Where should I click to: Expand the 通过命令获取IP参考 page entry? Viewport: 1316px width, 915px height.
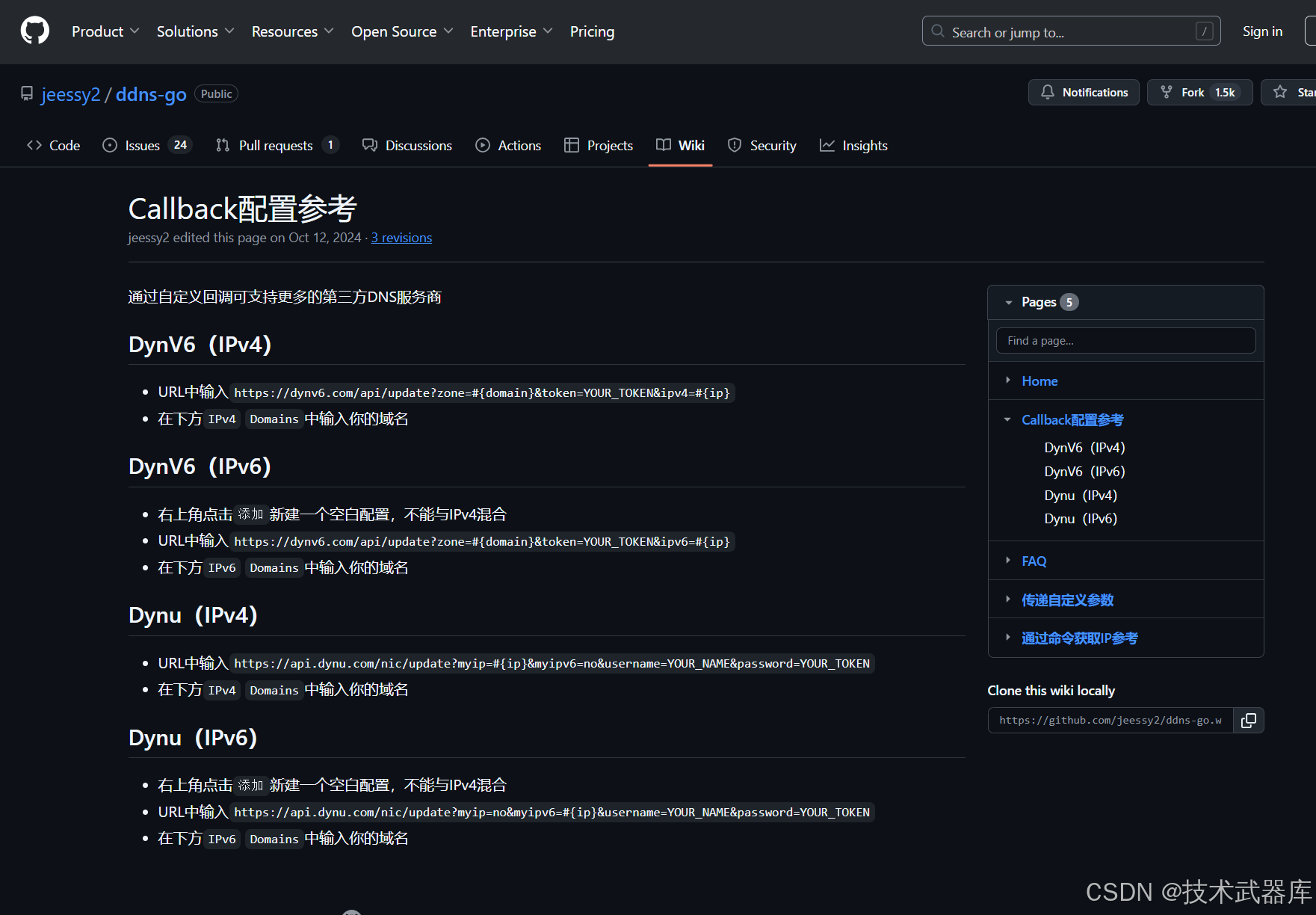click(x=1007, y=638)
